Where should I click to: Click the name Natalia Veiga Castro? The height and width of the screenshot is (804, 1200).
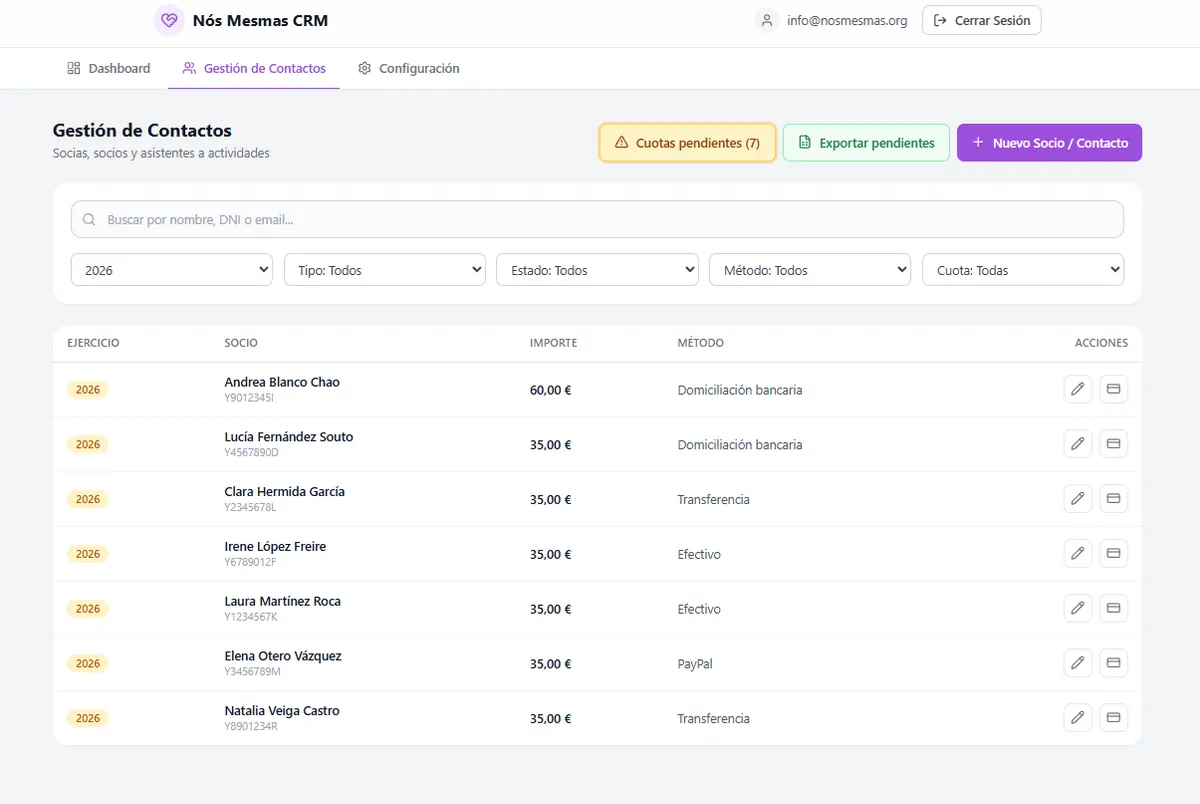click(282, 711)
